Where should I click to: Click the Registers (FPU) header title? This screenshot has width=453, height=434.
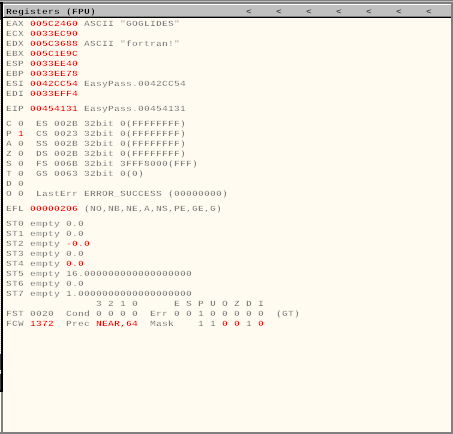pyautogui.click(x=51, y=12)
